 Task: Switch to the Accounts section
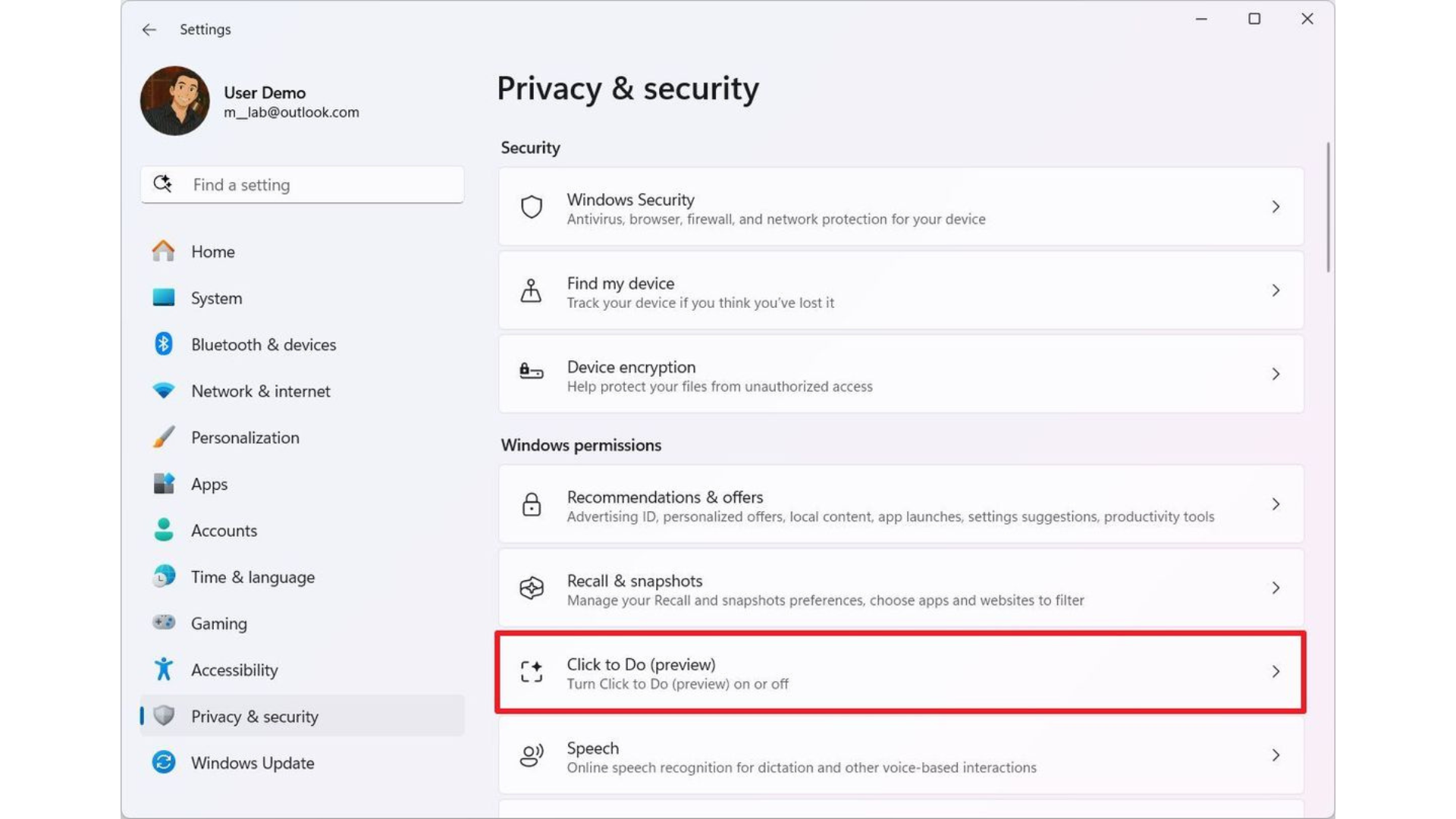click(x=224, y=530)
